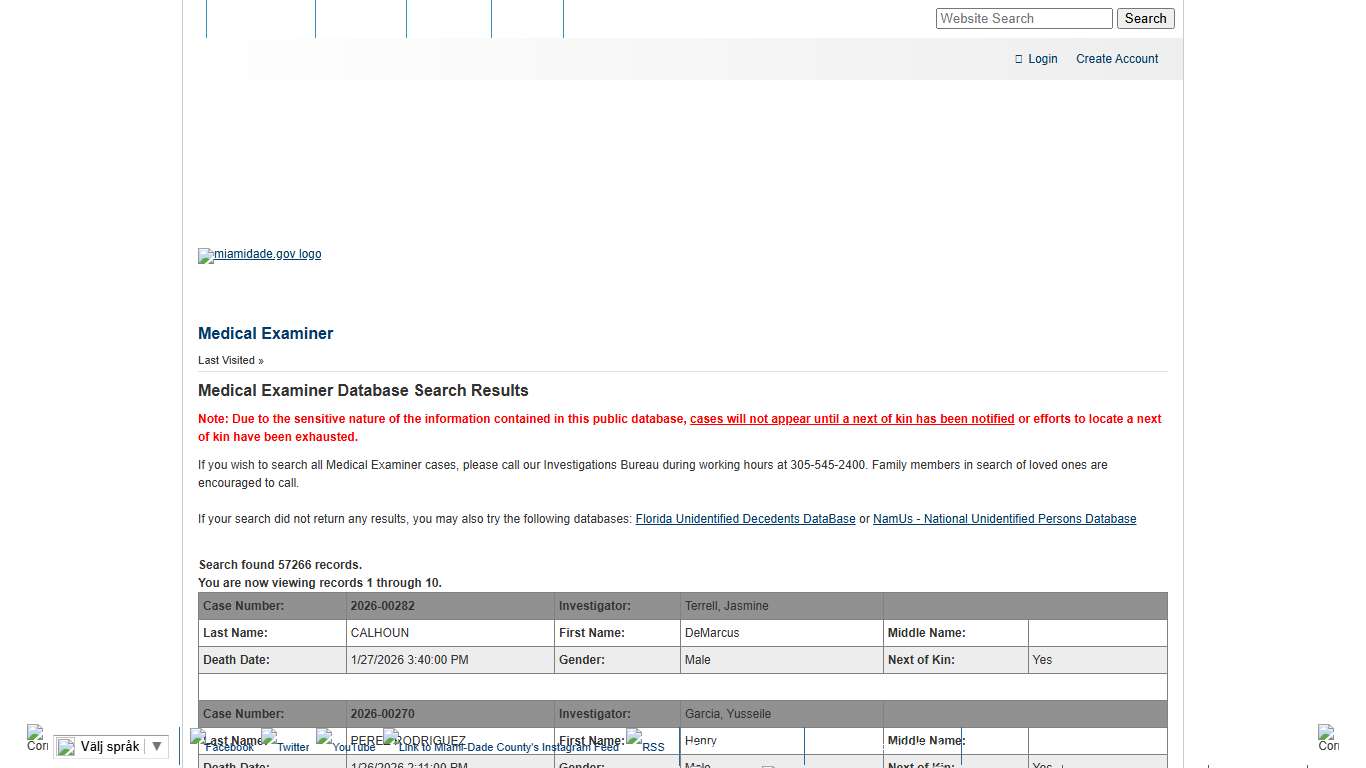The height and width of the screenshot is (768, 1366).
Task: Click the miamidade.gov logo image
Action: click(x=259, y=255)
